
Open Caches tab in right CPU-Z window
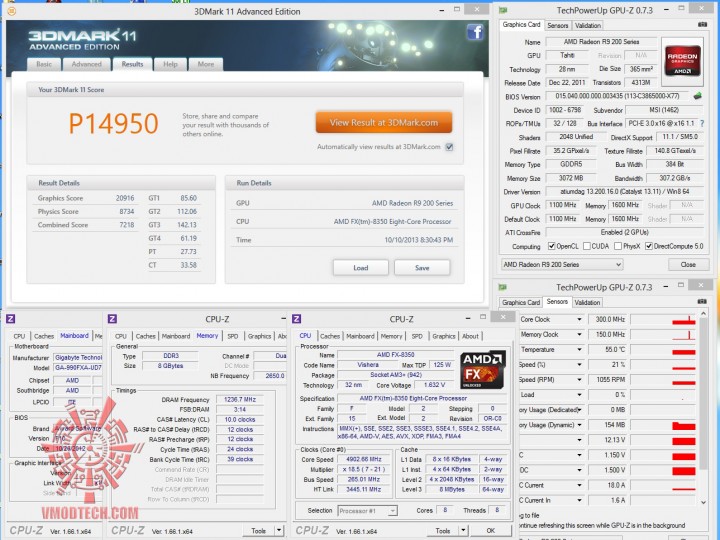pos(330,336)
